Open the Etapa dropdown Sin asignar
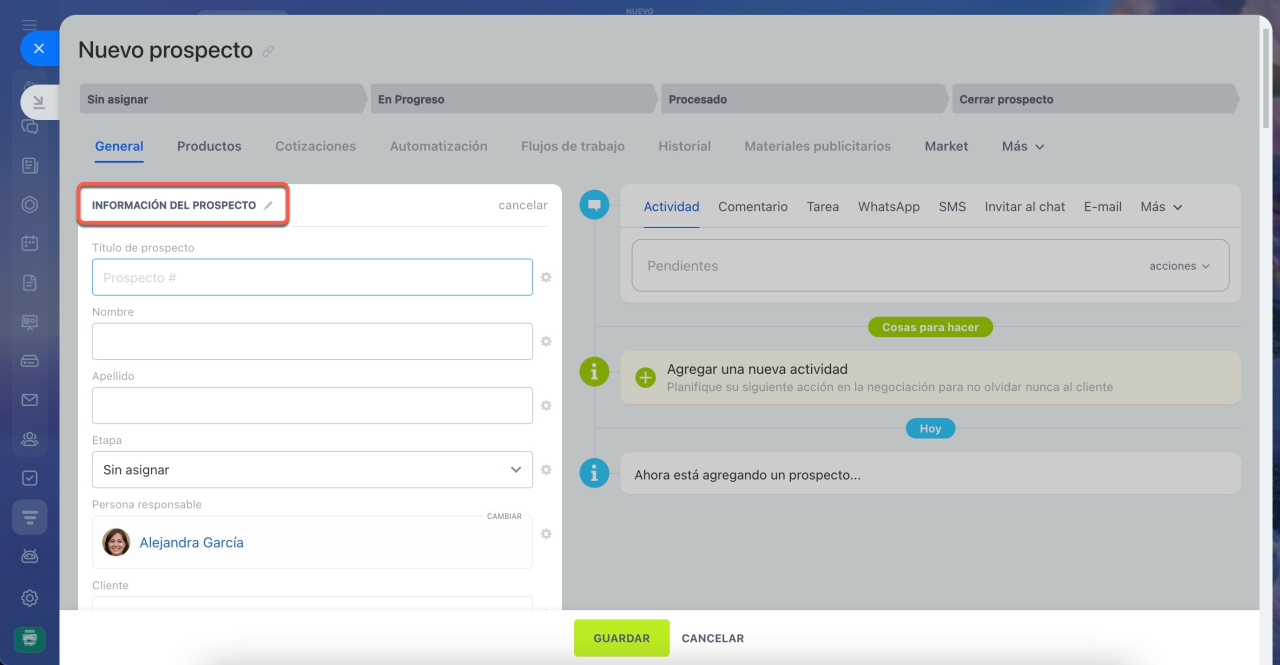 (312, 469)
